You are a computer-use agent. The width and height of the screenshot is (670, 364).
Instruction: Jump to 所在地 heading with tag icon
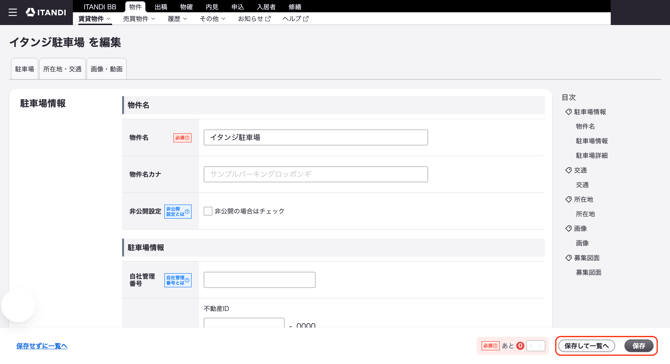coord(579,199)
